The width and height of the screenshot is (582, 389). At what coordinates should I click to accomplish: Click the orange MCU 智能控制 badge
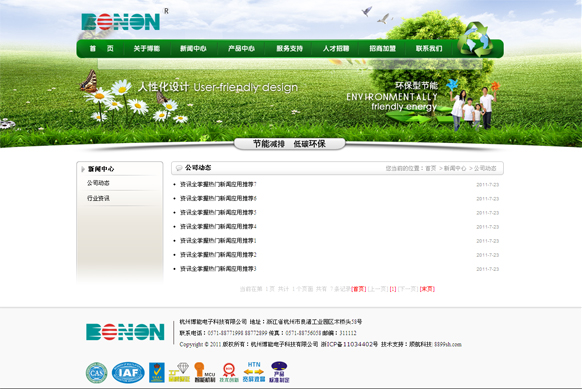[205, 373]
